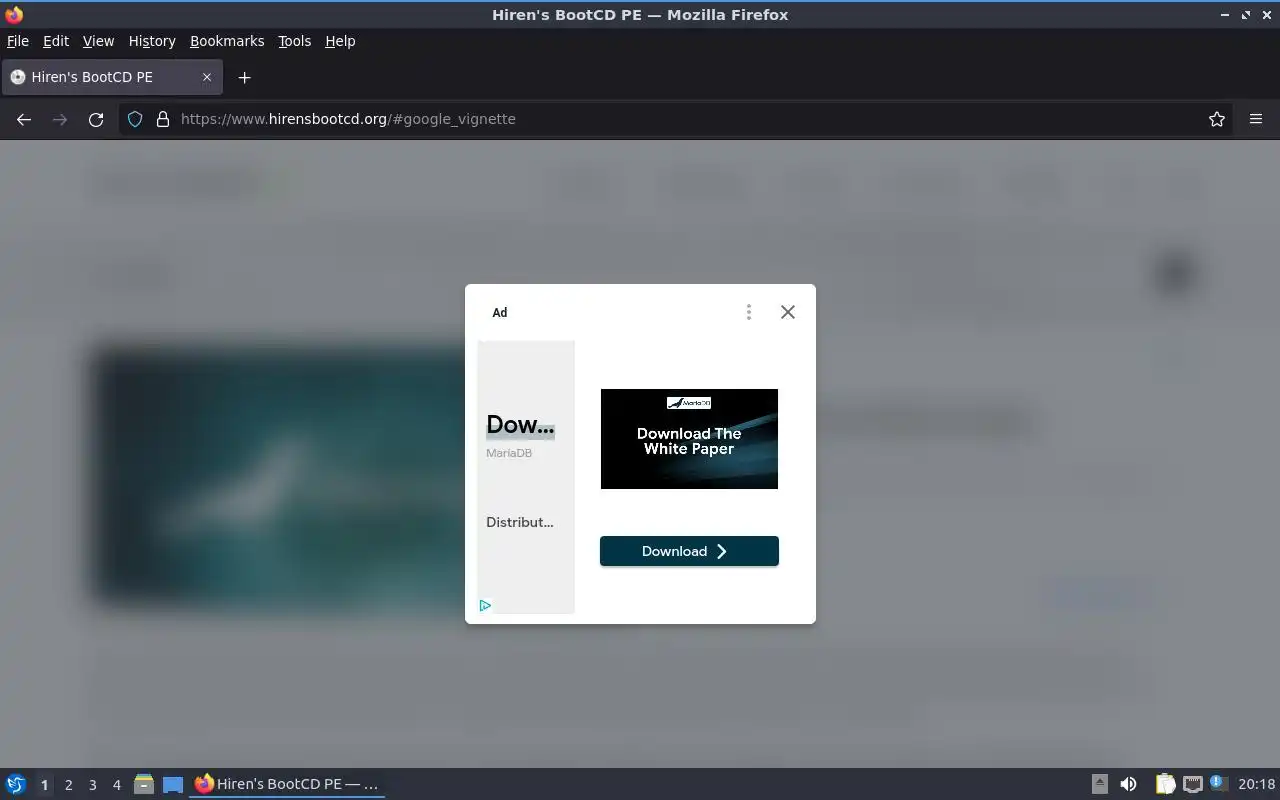Maximize the Firefox window
The image size is (1280, 800).
click(1246, 15)
